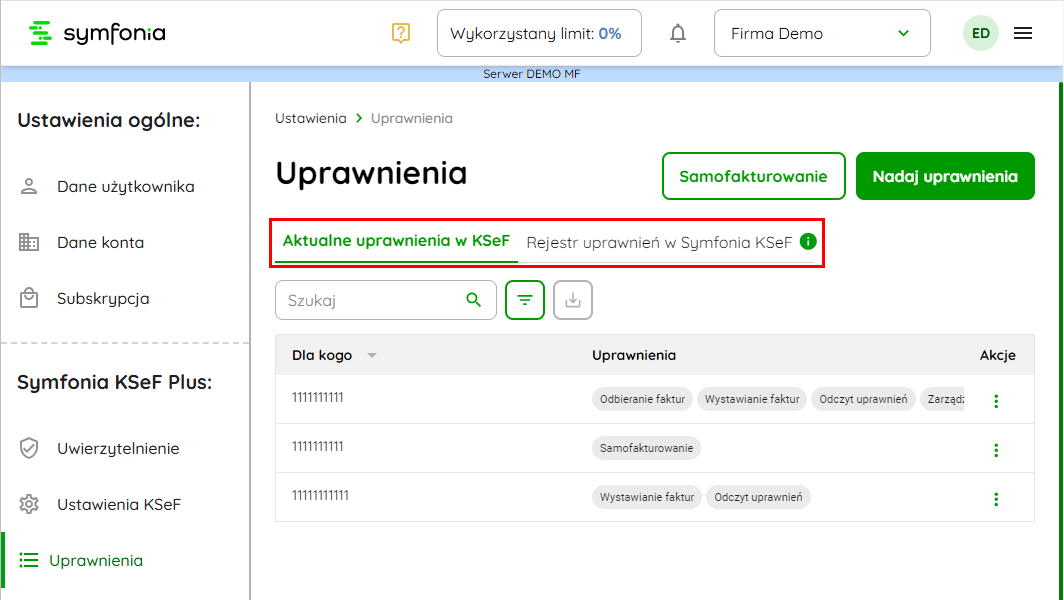Open actions menu for Odbieranie faktur row
This screenshot has height=600, width=1064.
click(996, 401)
